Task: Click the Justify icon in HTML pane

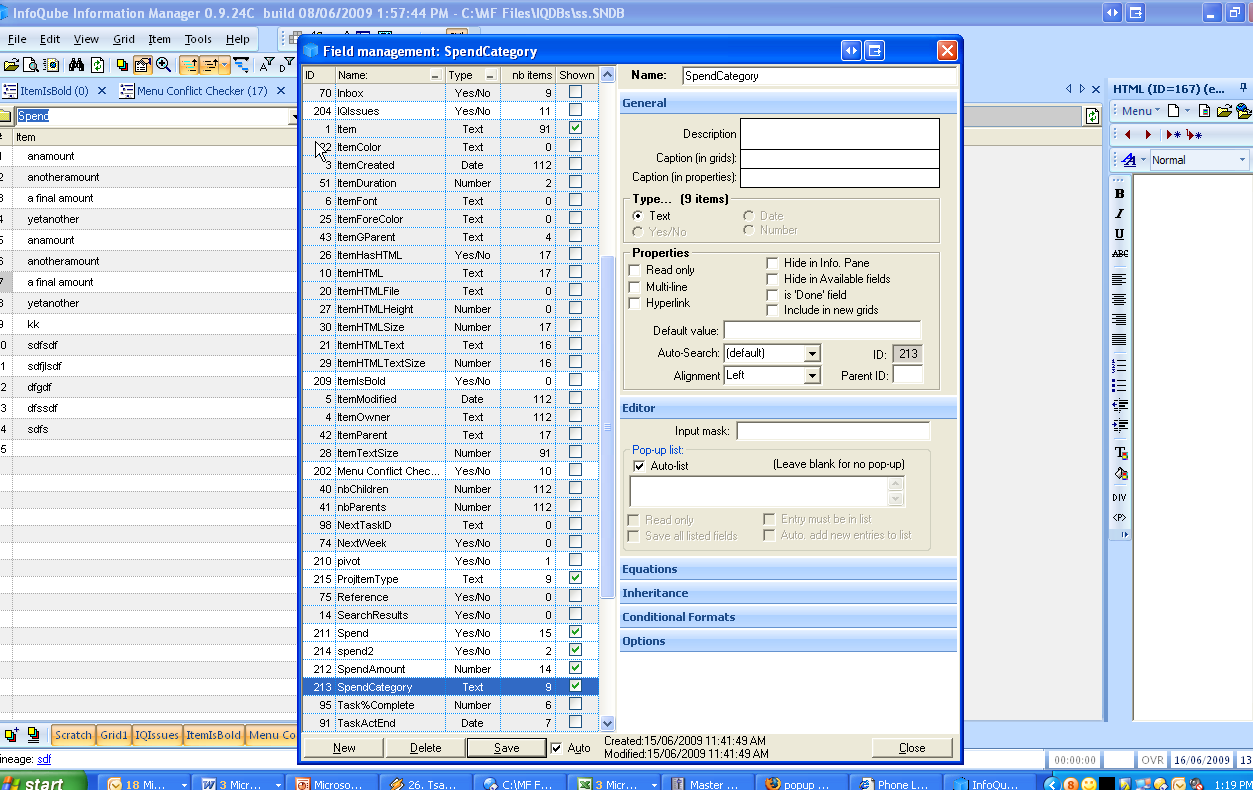Action: point(1119,340)
